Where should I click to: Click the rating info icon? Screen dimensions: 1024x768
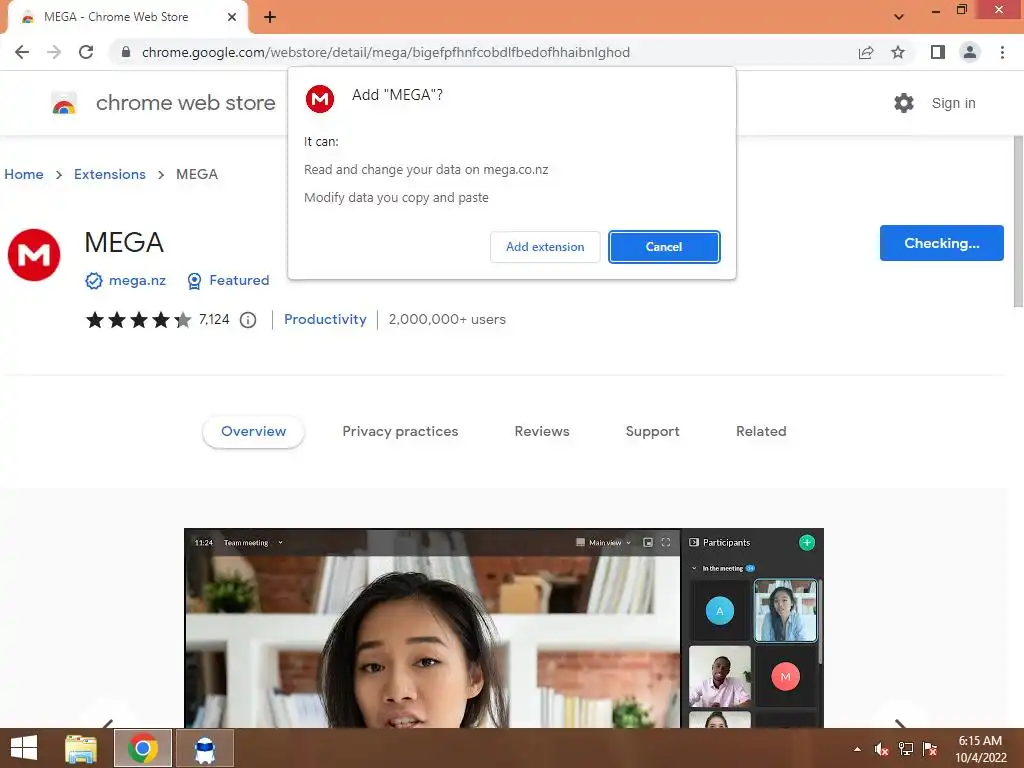[248, 320]
